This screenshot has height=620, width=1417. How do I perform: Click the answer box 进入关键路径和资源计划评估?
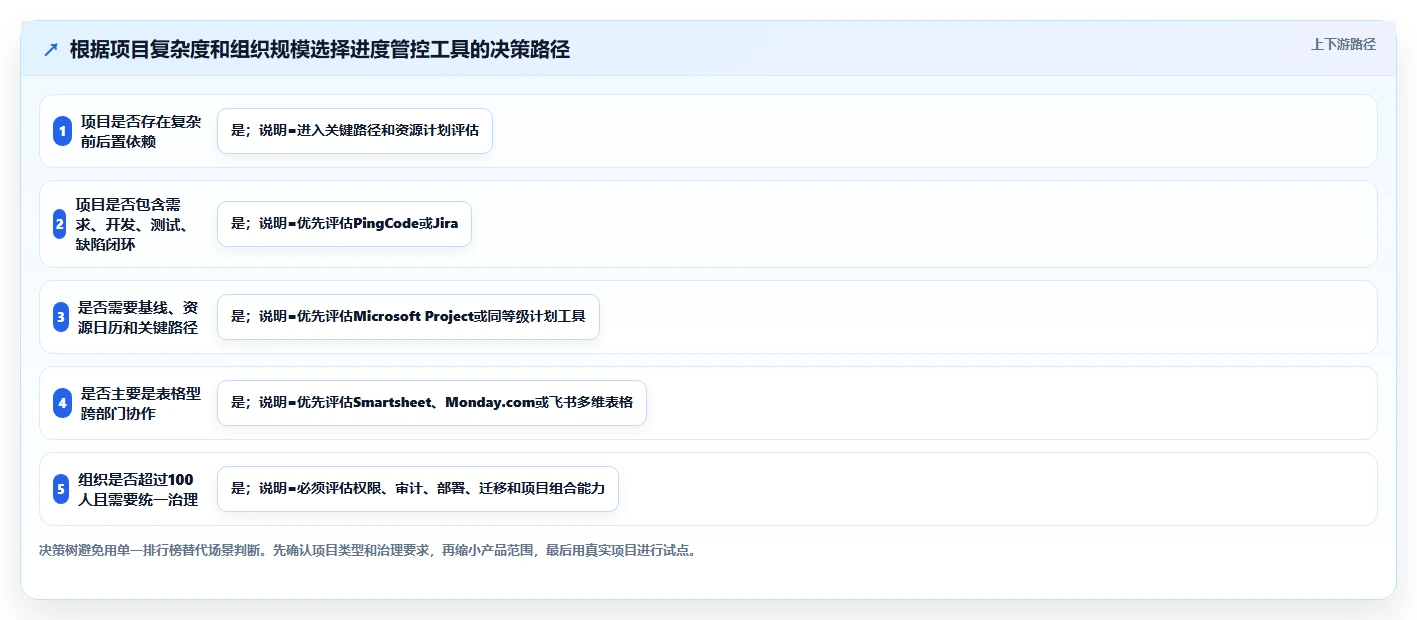click(355, 131)
